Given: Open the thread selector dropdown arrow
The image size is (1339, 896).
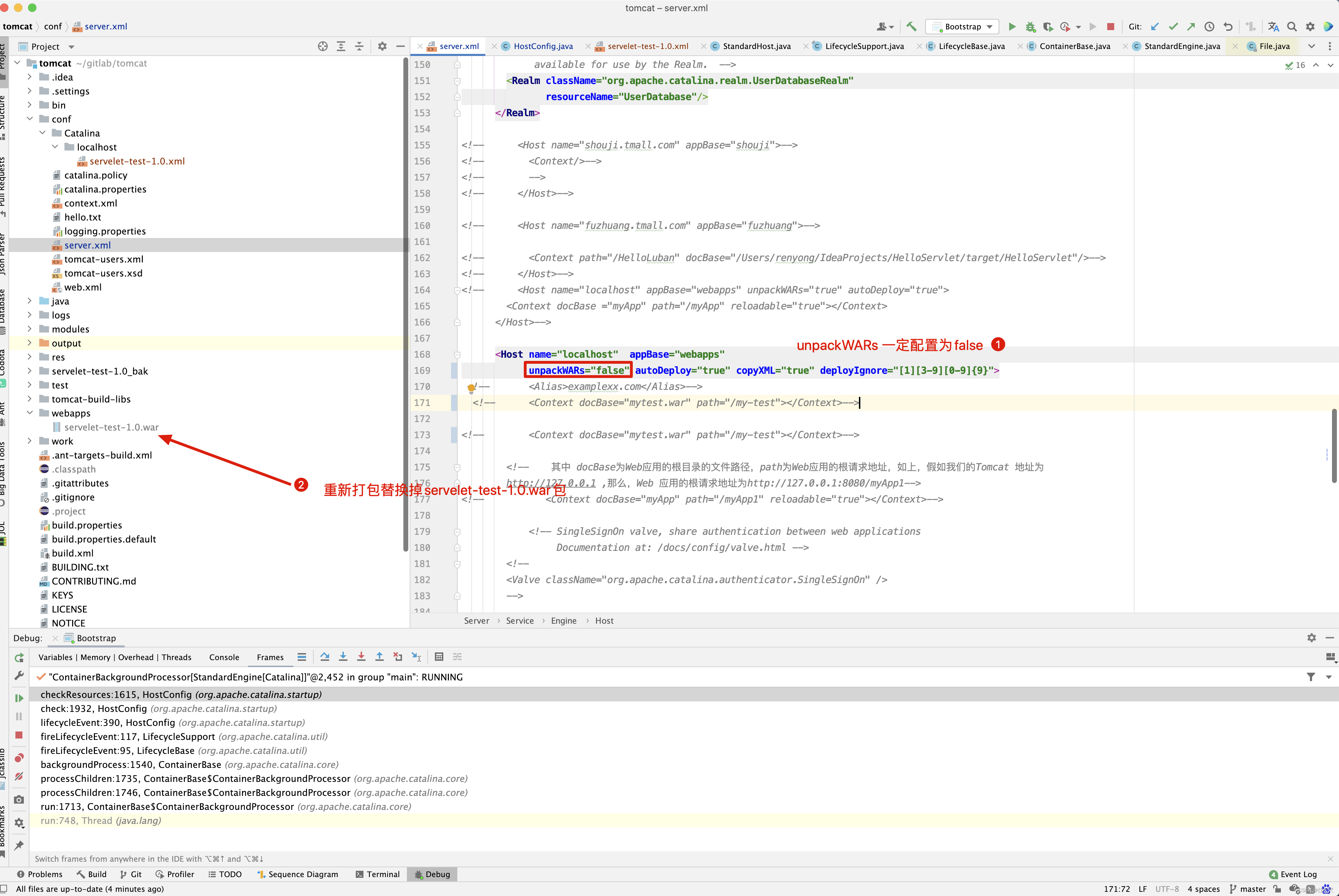Looking at the screenshot, I should point(1329,677).
